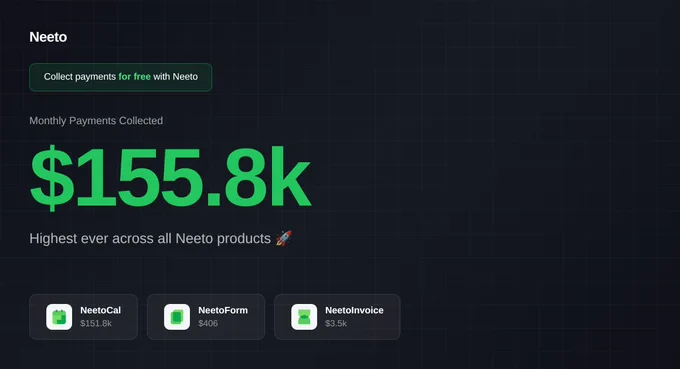The height and width of the screenshot is (369, 680).
Task: Click the Neeto logo text
Action: point(48,37)
